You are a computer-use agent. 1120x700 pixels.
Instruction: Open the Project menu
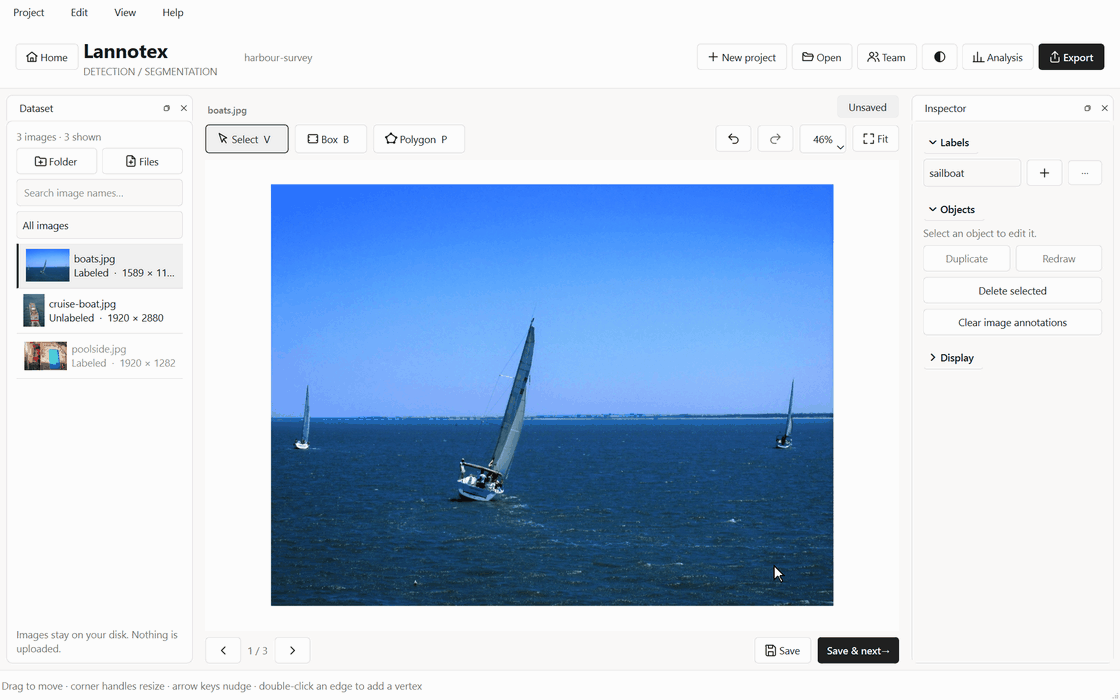coord(29,12)
